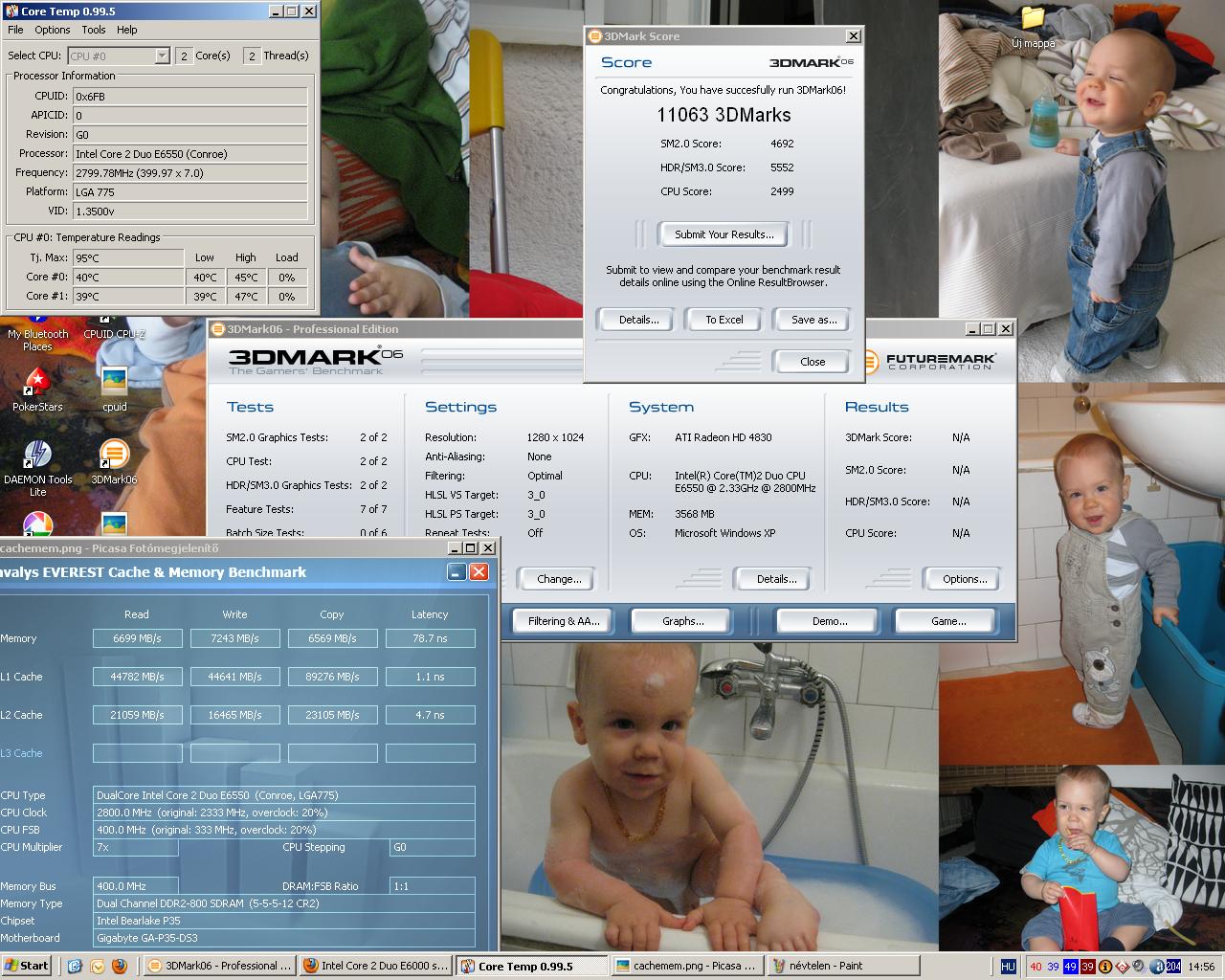Open the Start menu
The height and width of the screenshot is (980, 1225).
click(27, 966)
